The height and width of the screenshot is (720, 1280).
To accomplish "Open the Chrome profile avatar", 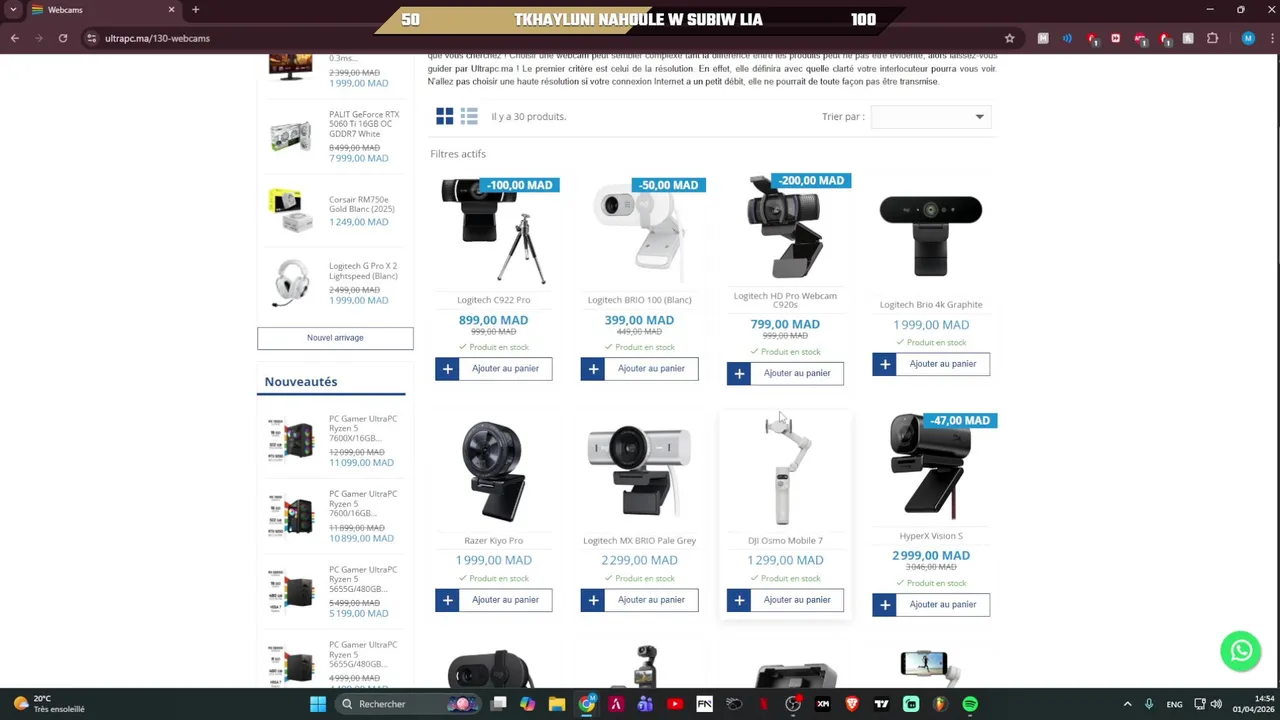I will 1248,38.
